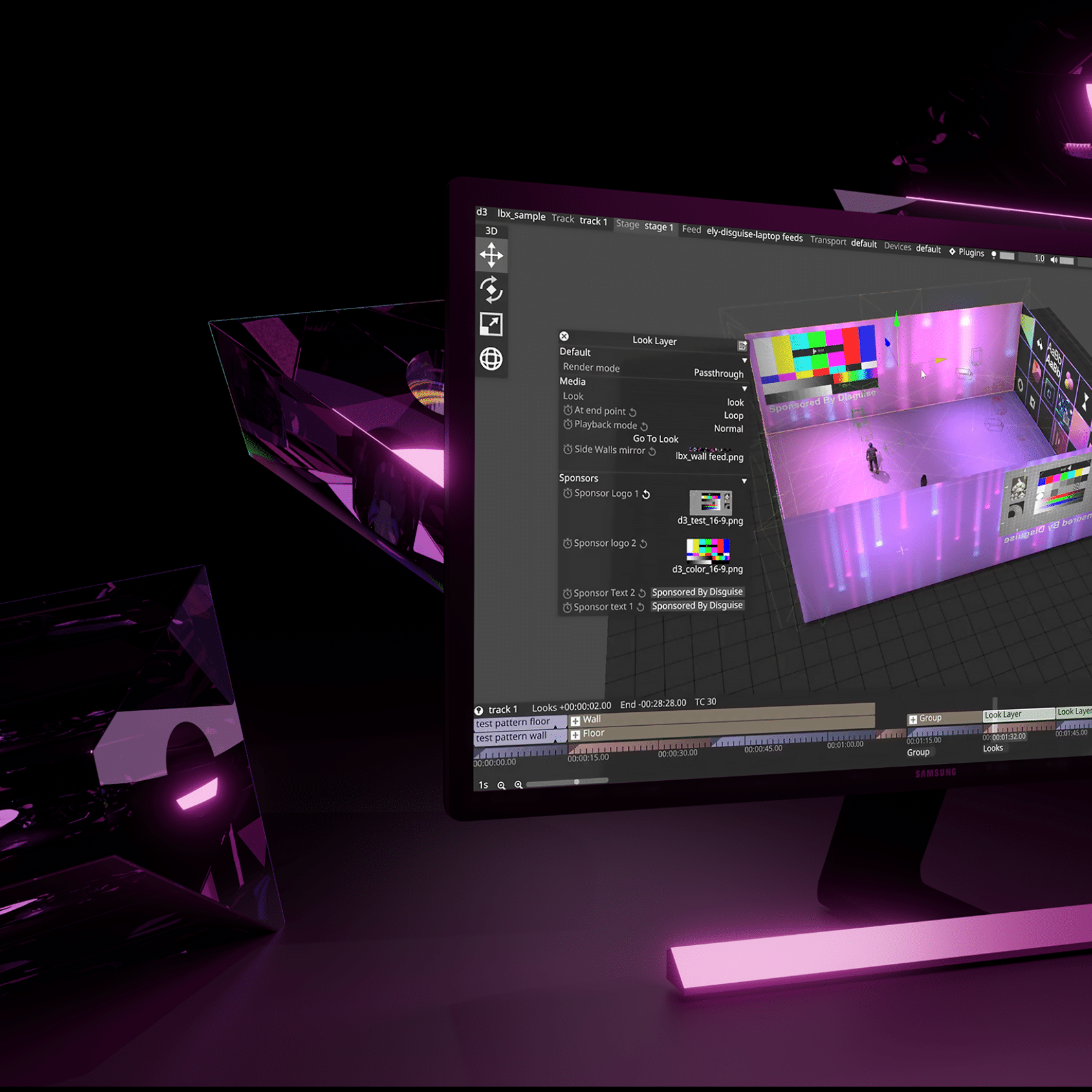1092x1092 pixels.
Task: Open the Feed menu in top bar
Action: [692, 229]
